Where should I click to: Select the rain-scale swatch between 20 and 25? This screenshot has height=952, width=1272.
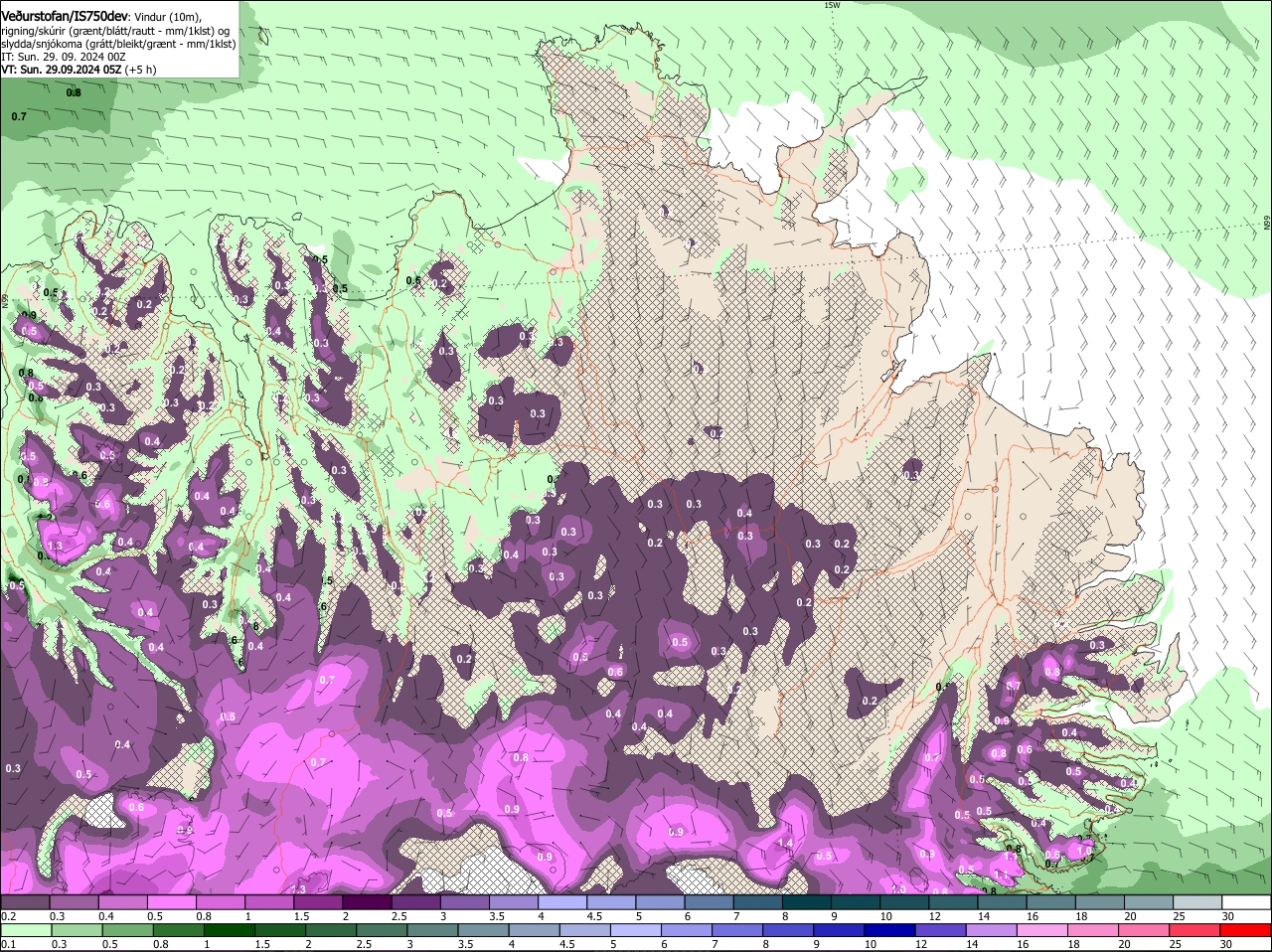(1143, 930)
